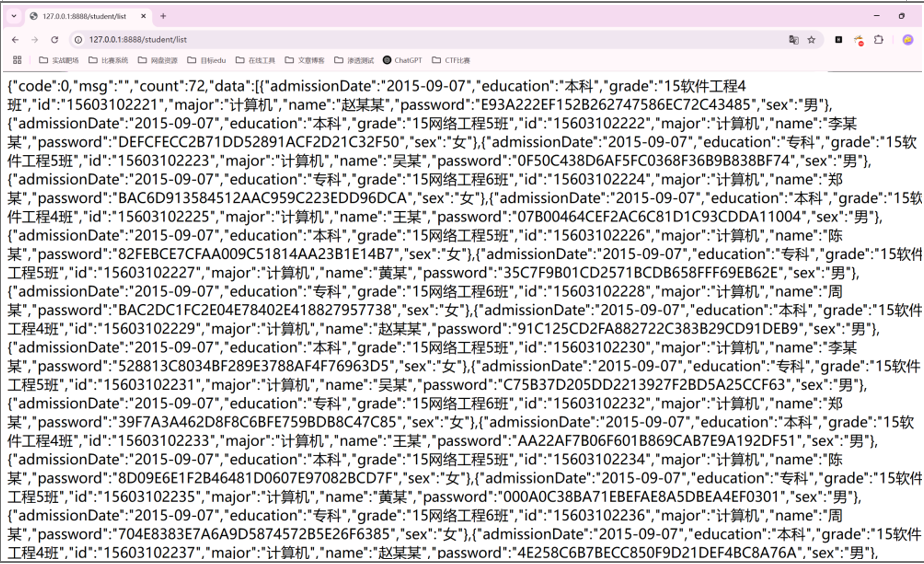Click password 35C7F9B01CD2571BCDB658FFF69EB62E
The height and width of the screenshot is (564, 924).
pyautogui.click(x=641, y=273)
